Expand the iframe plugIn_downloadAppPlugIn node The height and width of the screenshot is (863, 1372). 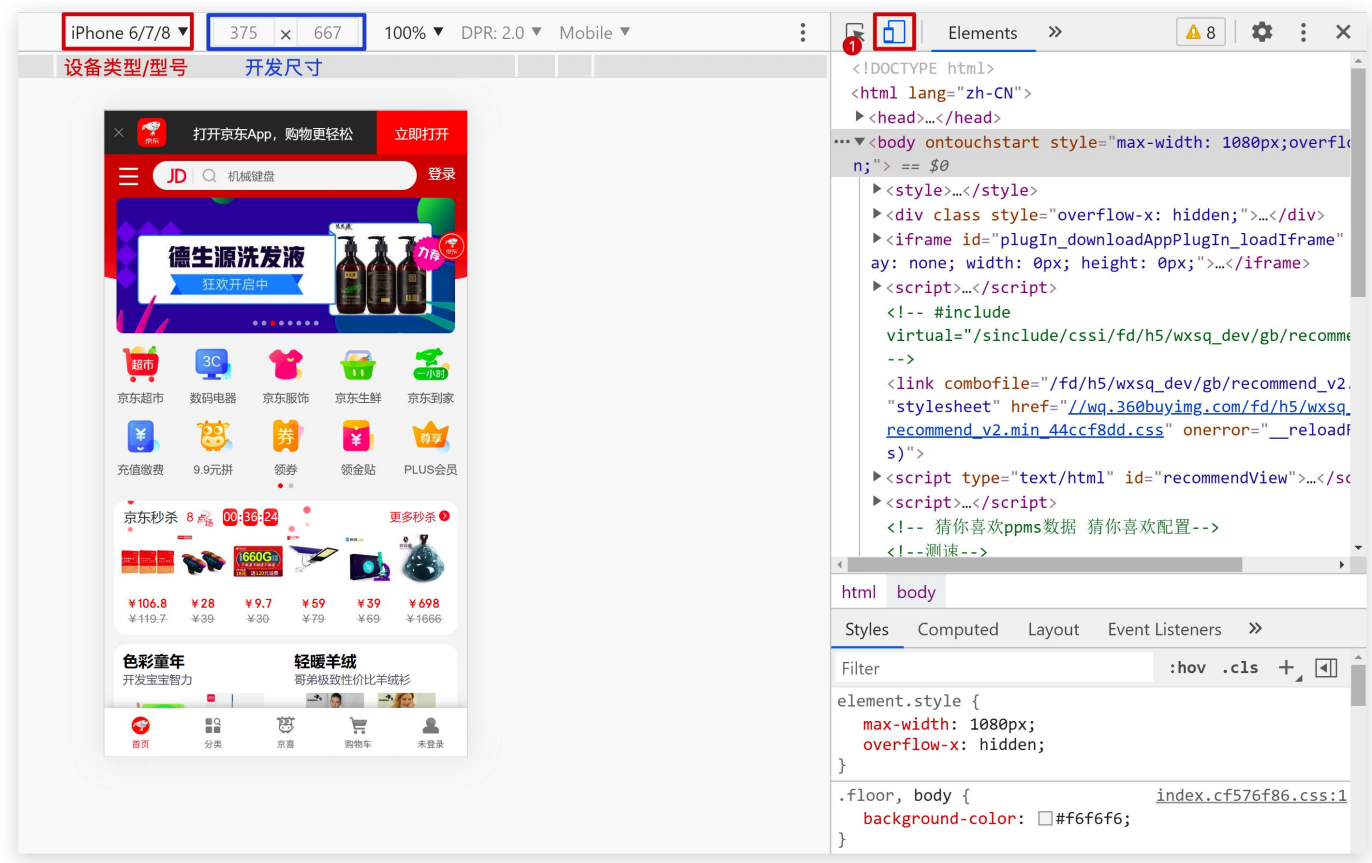click(877, 239)
